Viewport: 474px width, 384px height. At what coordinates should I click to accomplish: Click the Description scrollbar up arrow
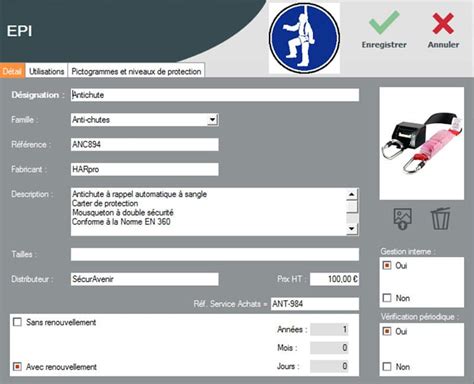(x=352, y=194)
